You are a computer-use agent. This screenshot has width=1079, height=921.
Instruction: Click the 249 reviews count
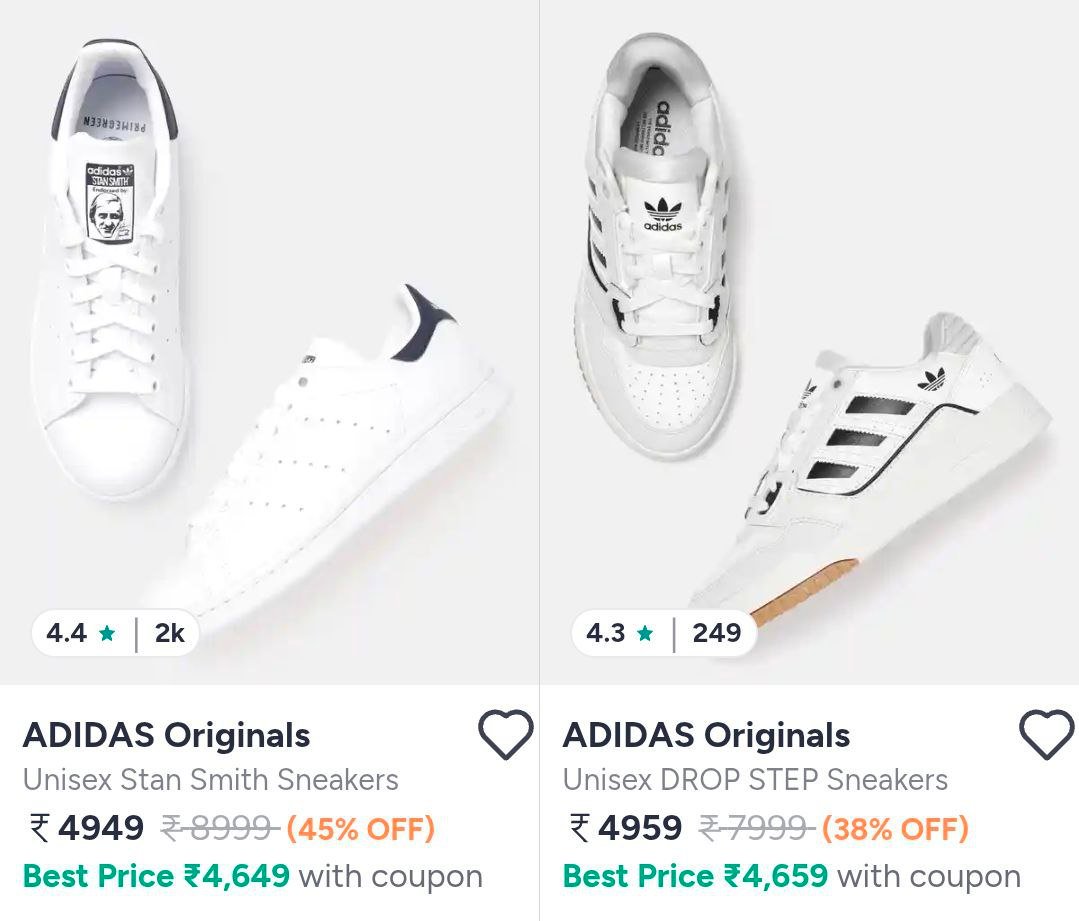pos(716,633)
